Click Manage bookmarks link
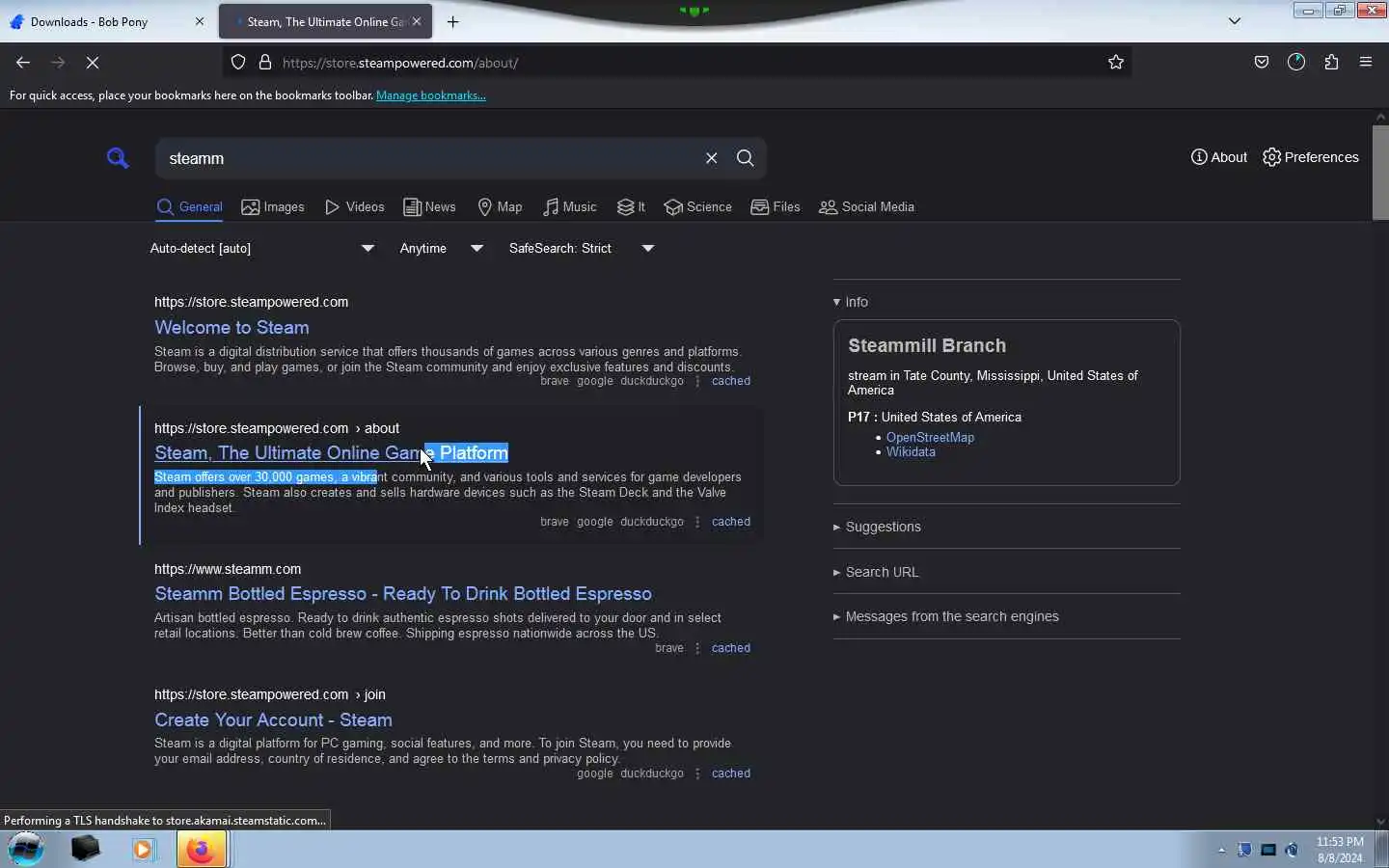1389x868 pixels. coord(431,95)
